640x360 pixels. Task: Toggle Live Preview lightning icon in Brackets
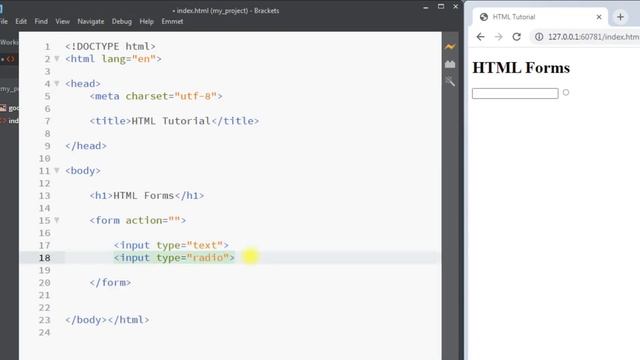tap(450, 47)
